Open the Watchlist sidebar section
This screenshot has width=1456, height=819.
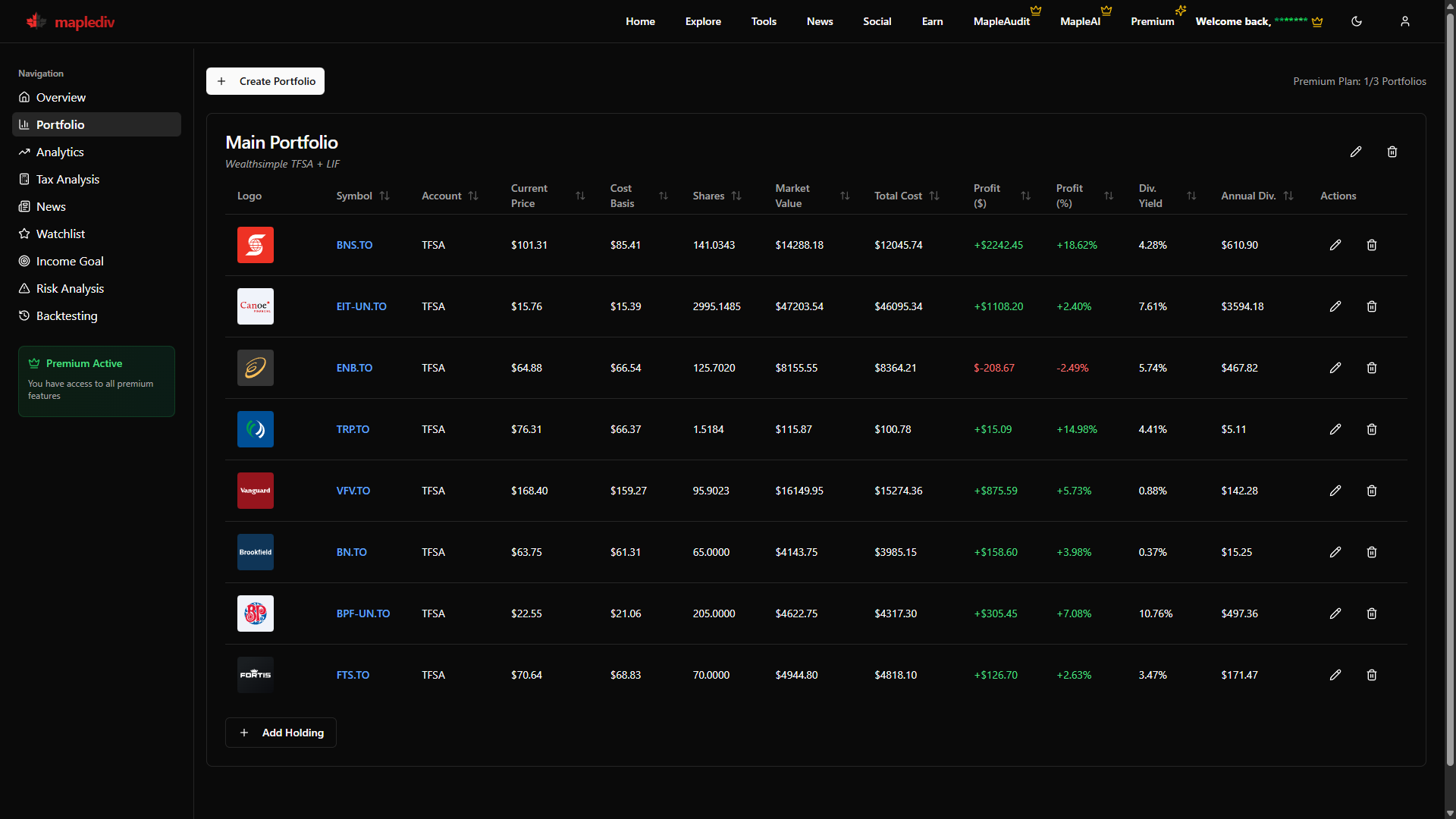61,234
